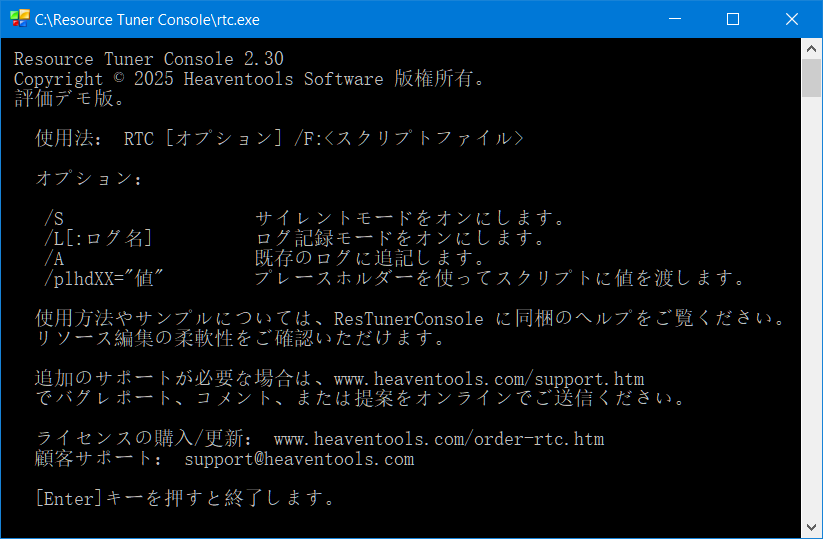The image size is (823, 539).
Task: Click the /A append log option text
Action: click(x=56, y=259)
